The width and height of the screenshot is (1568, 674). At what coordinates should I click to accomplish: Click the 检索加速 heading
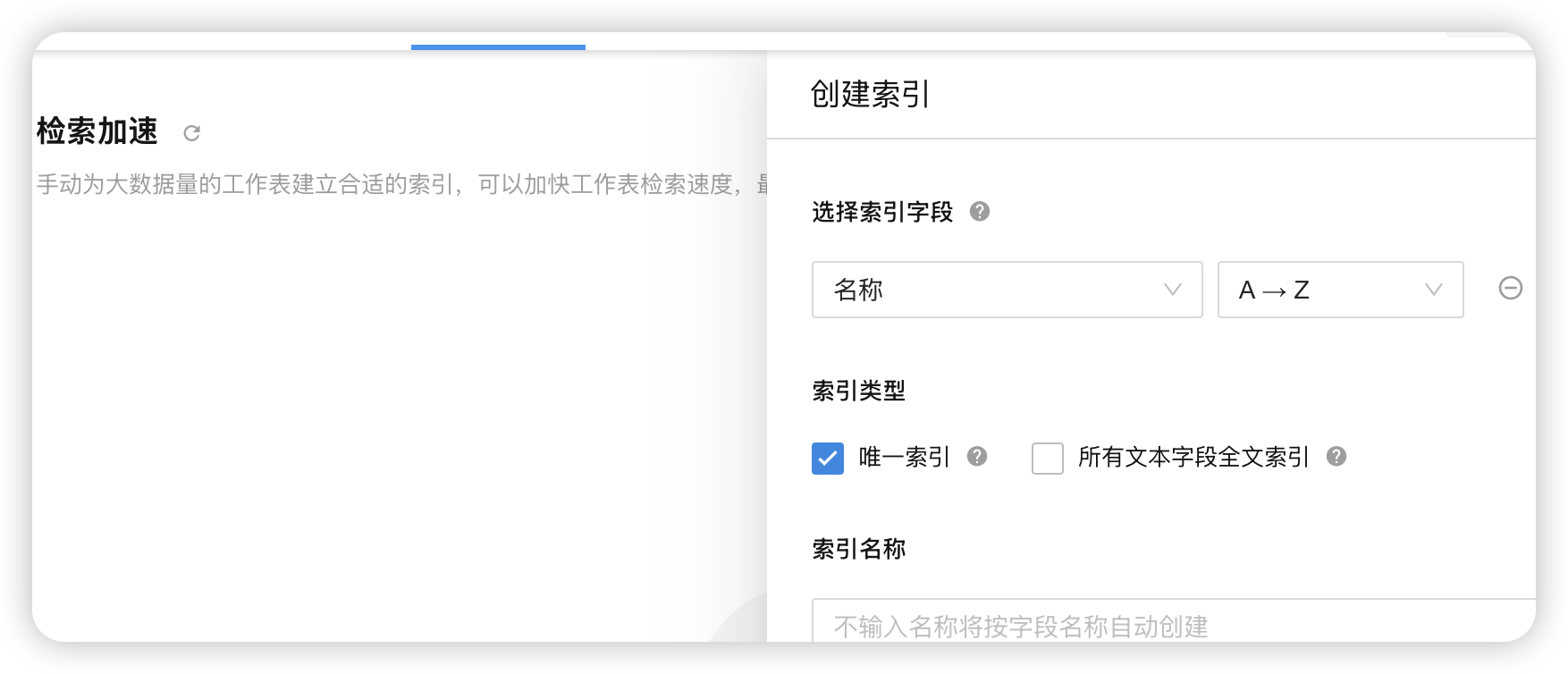tap(97, 131)
